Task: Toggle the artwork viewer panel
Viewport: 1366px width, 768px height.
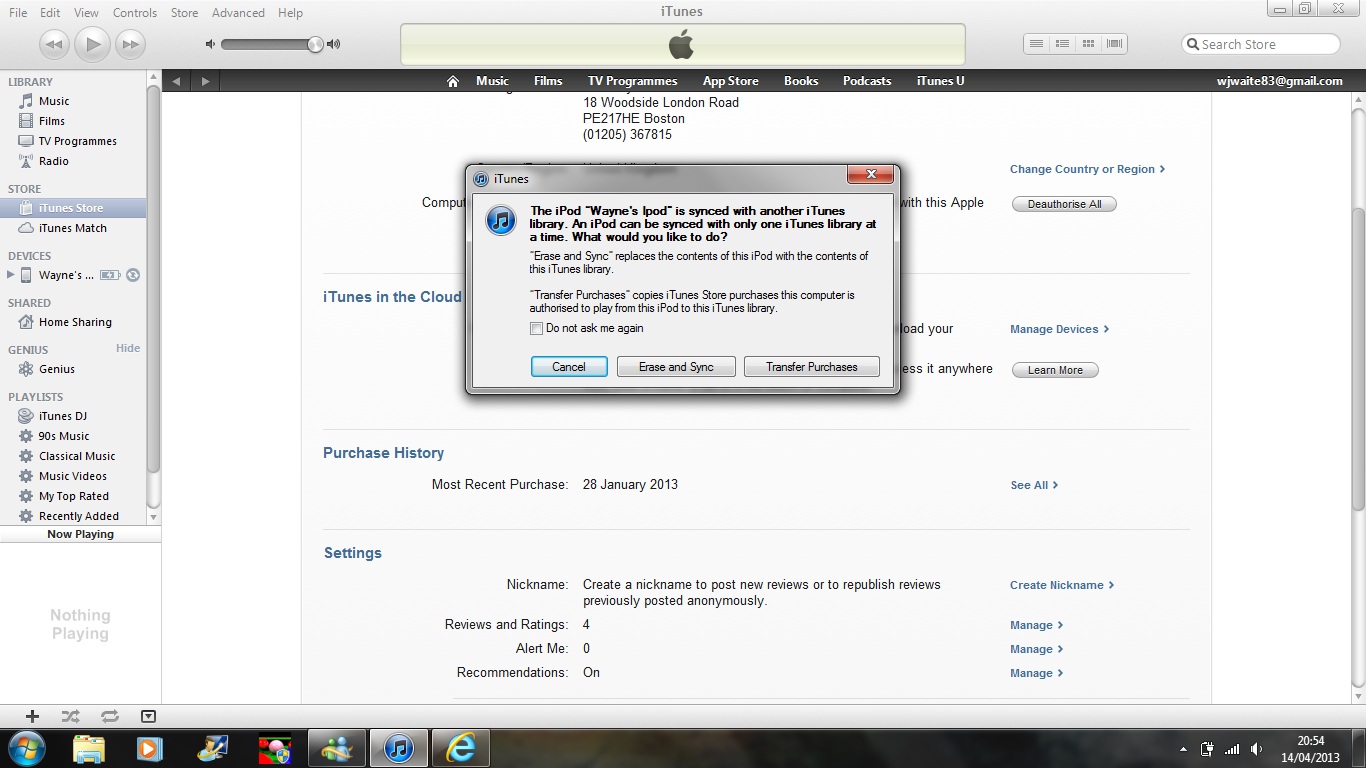Action: tap(148, 716)
